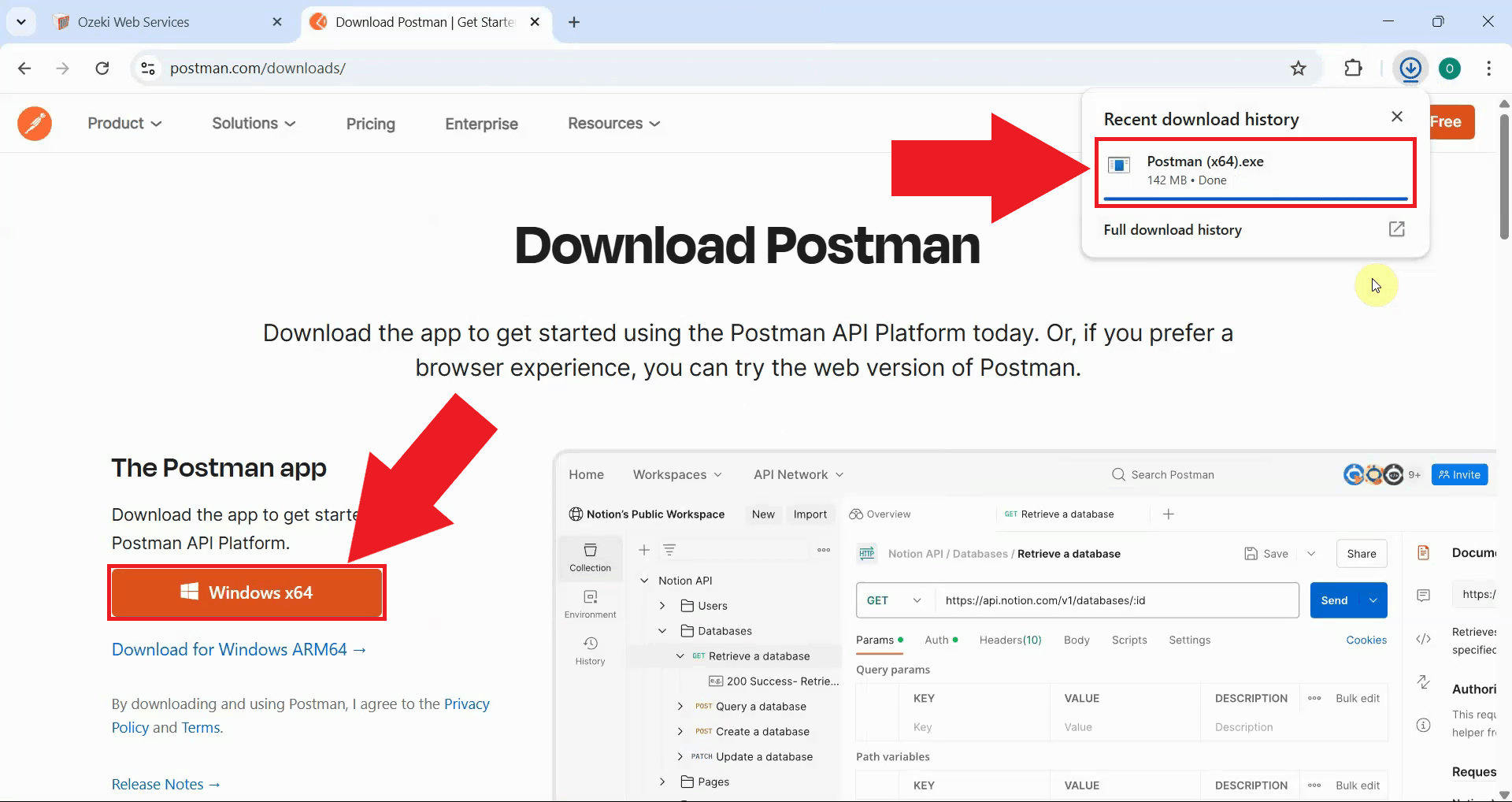
Task: Open Comments via the speech bubble icon
Action: pos(1424,595)
